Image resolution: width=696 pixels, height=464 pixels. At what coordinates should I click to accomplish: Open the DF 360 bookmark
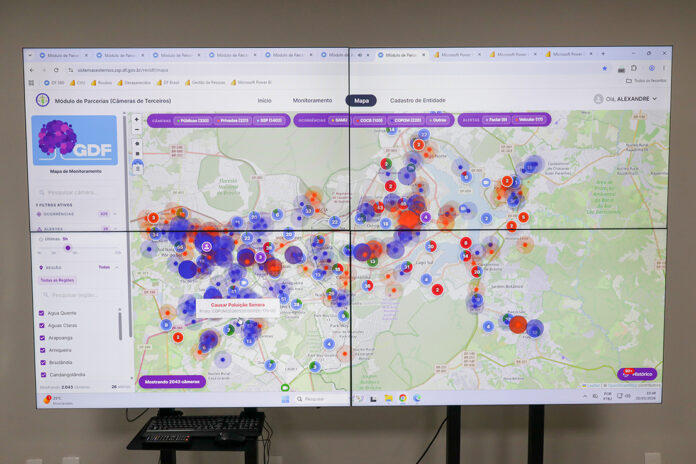[x=54, y=83]
